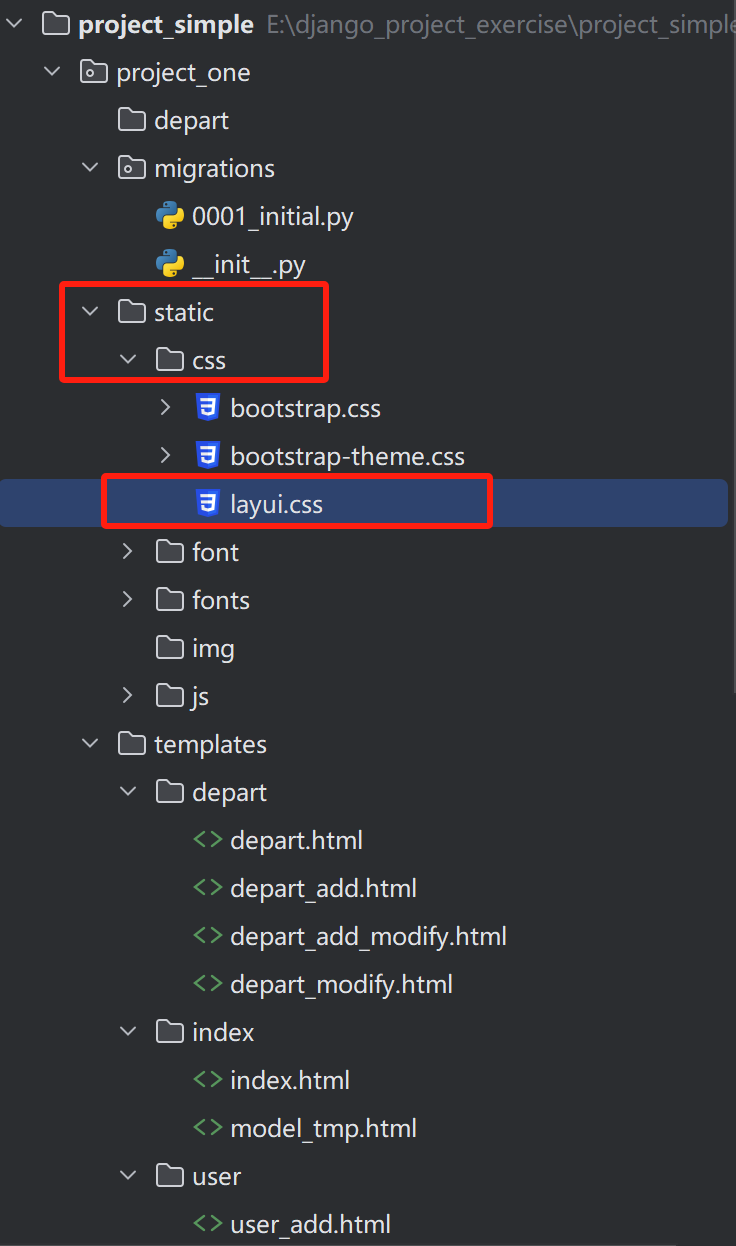Expand the js folder chevron
Image resolution: width=736 pixels, height=1246 pixels.
pyautogui.click(x=128, y=696)
